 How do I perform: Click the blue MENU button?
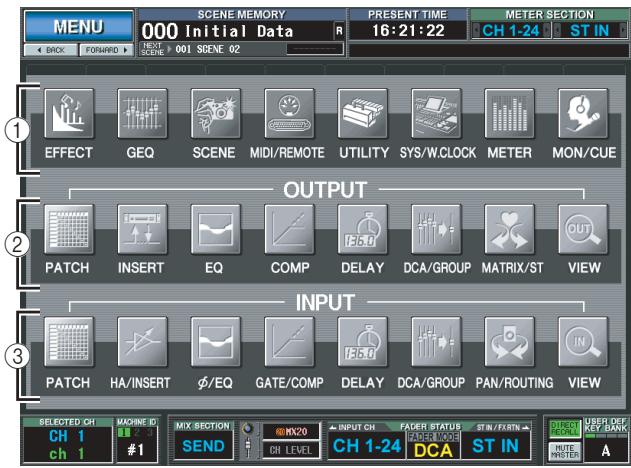79,26
